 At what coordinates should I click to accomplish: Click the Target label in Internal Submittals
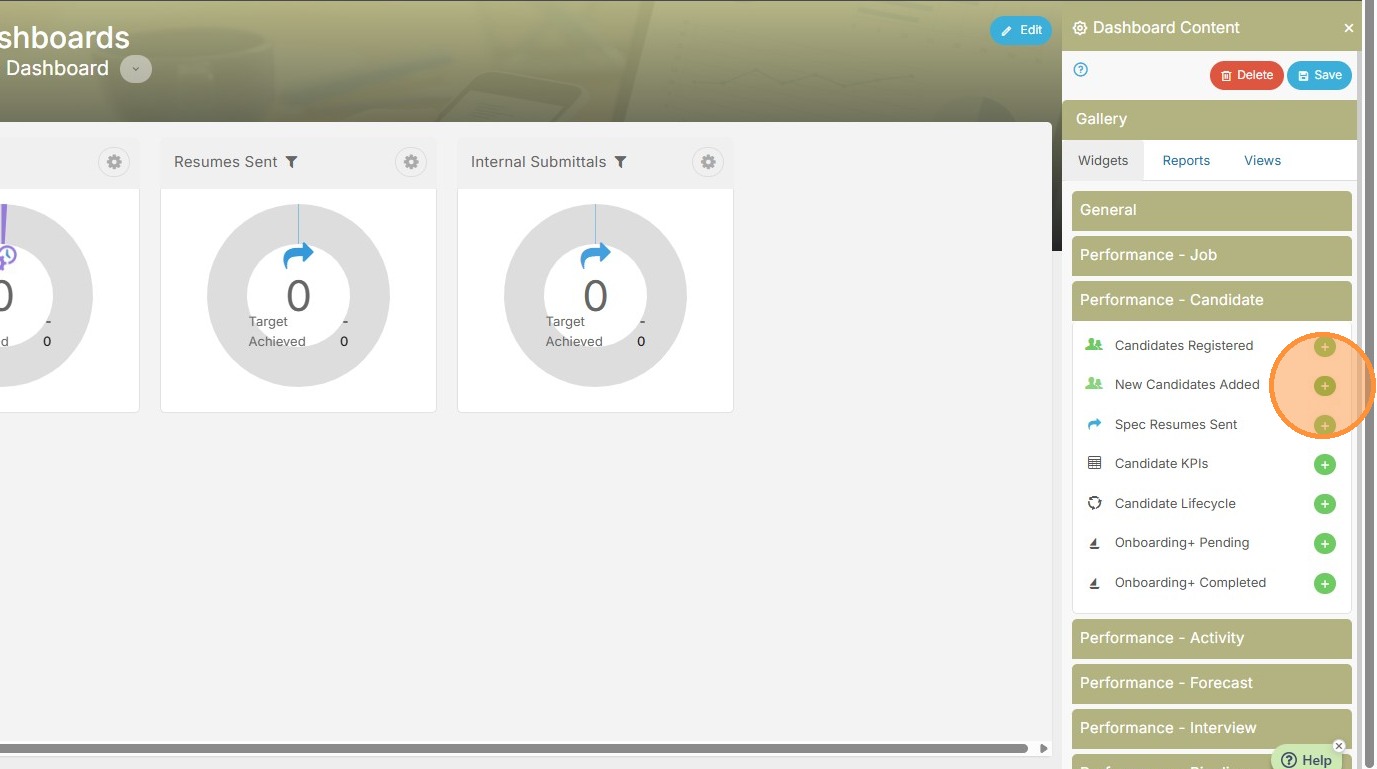[x=565, y=322]
